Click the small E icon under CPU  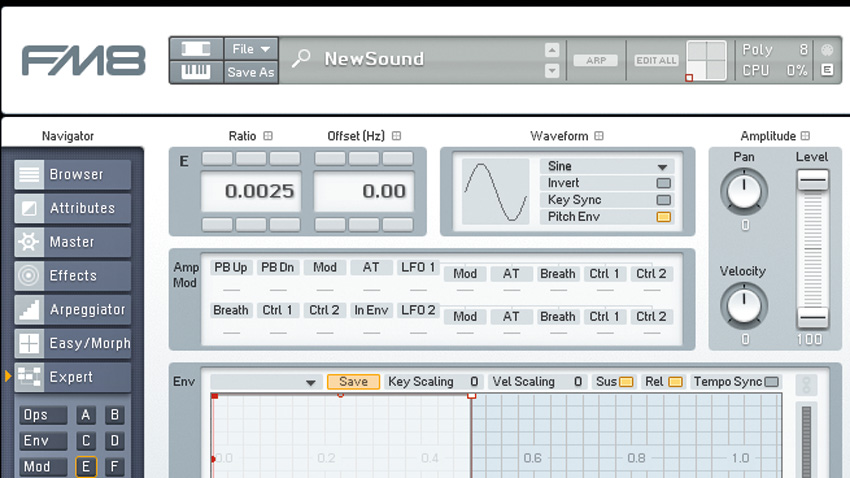[x=827, y=70]
